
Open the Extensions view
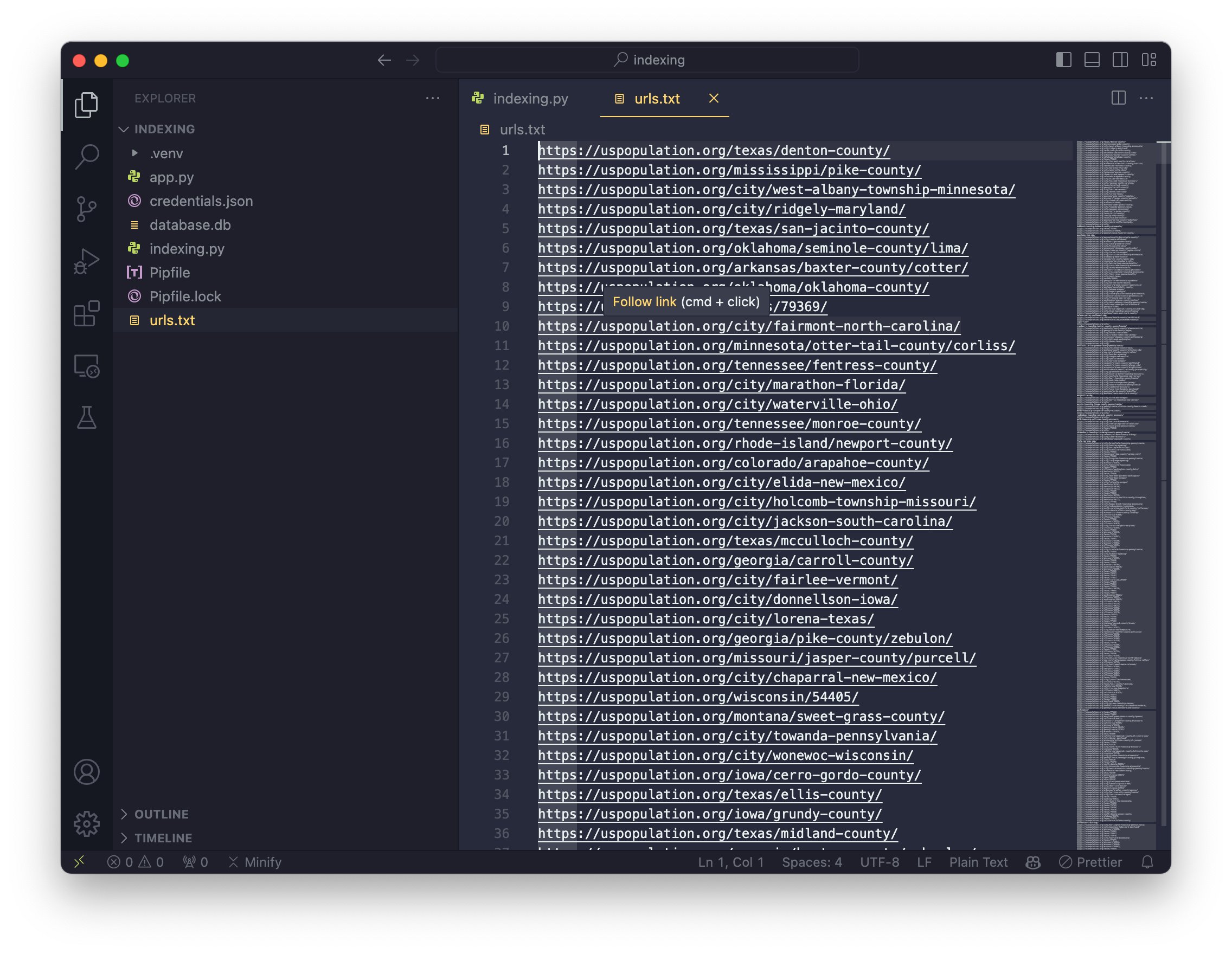[x=86, y=313]
